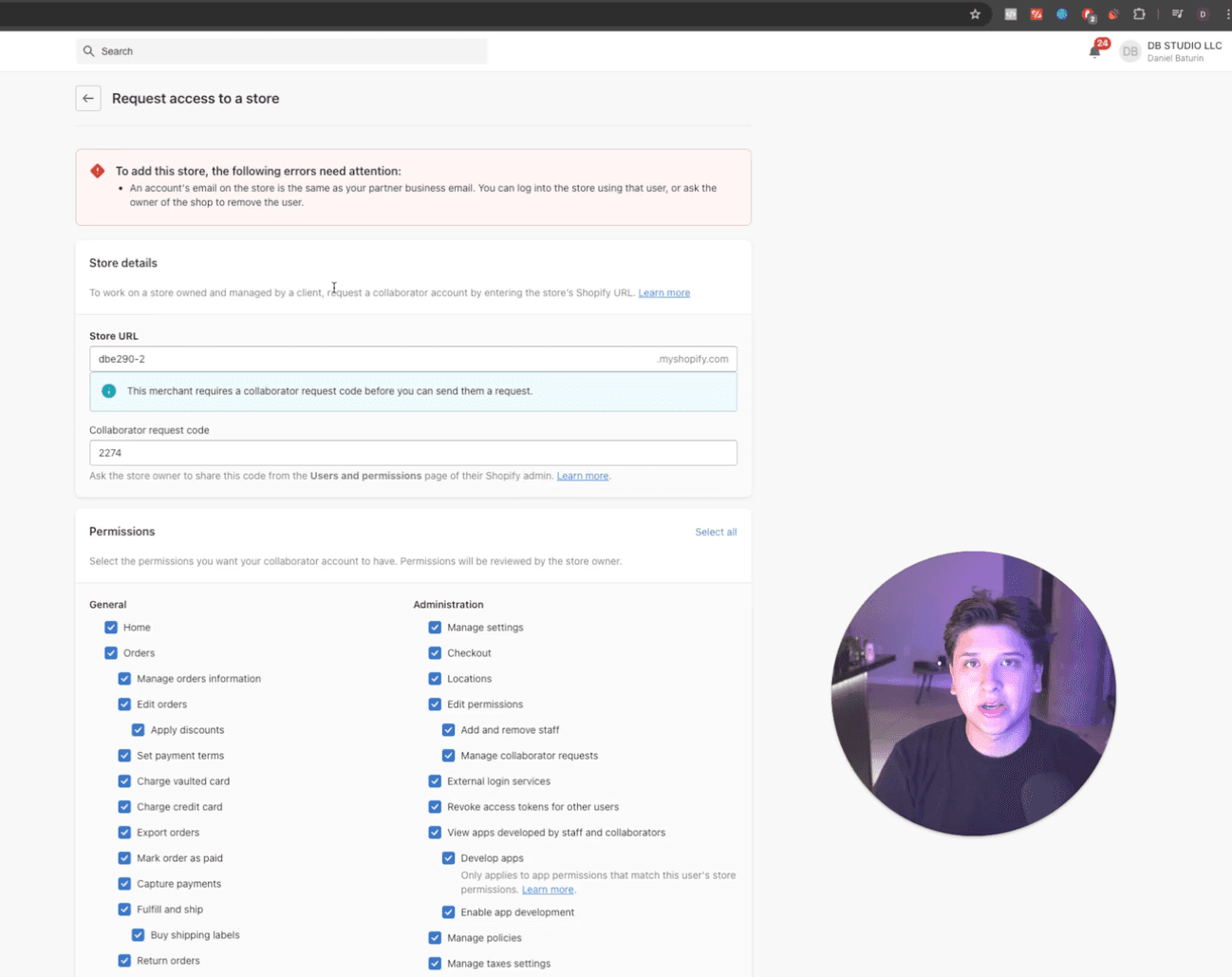Click into the Store URL field
Screen dimensions: 1232x977
[413, 359]
